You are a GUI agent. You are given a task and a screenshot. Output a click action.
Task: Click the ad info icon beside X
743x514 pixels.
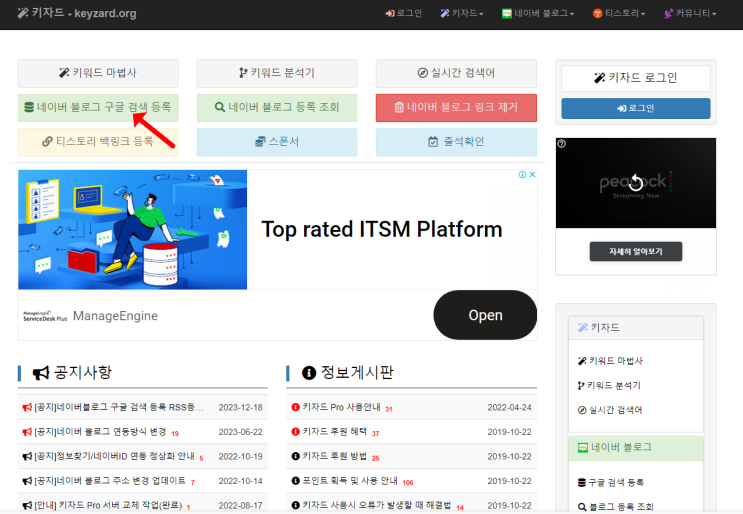(522, 174)
